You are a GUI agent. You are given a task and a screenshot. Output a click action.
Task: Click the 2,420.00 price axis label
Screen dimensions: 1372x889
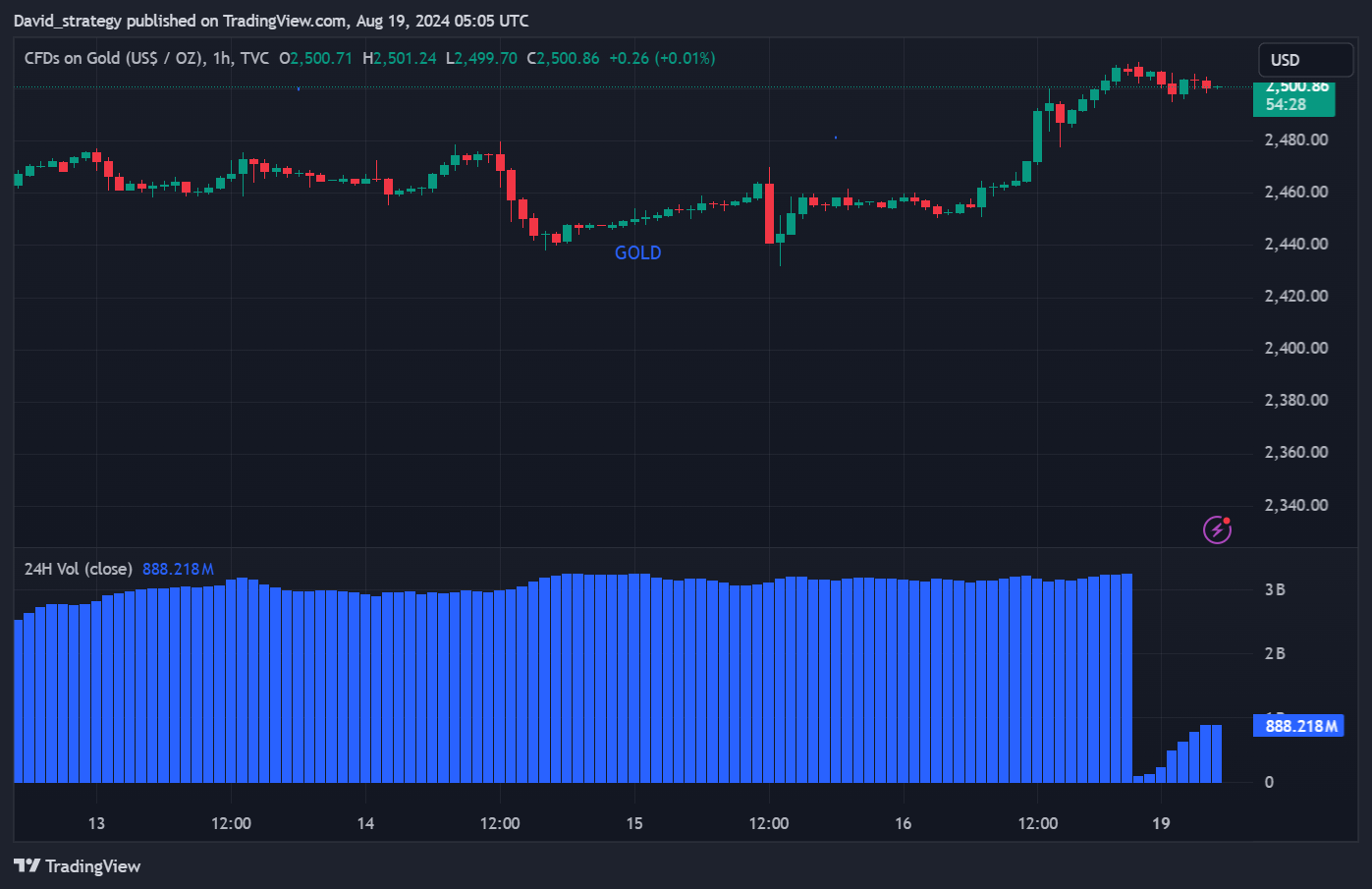click(1296, 297)
